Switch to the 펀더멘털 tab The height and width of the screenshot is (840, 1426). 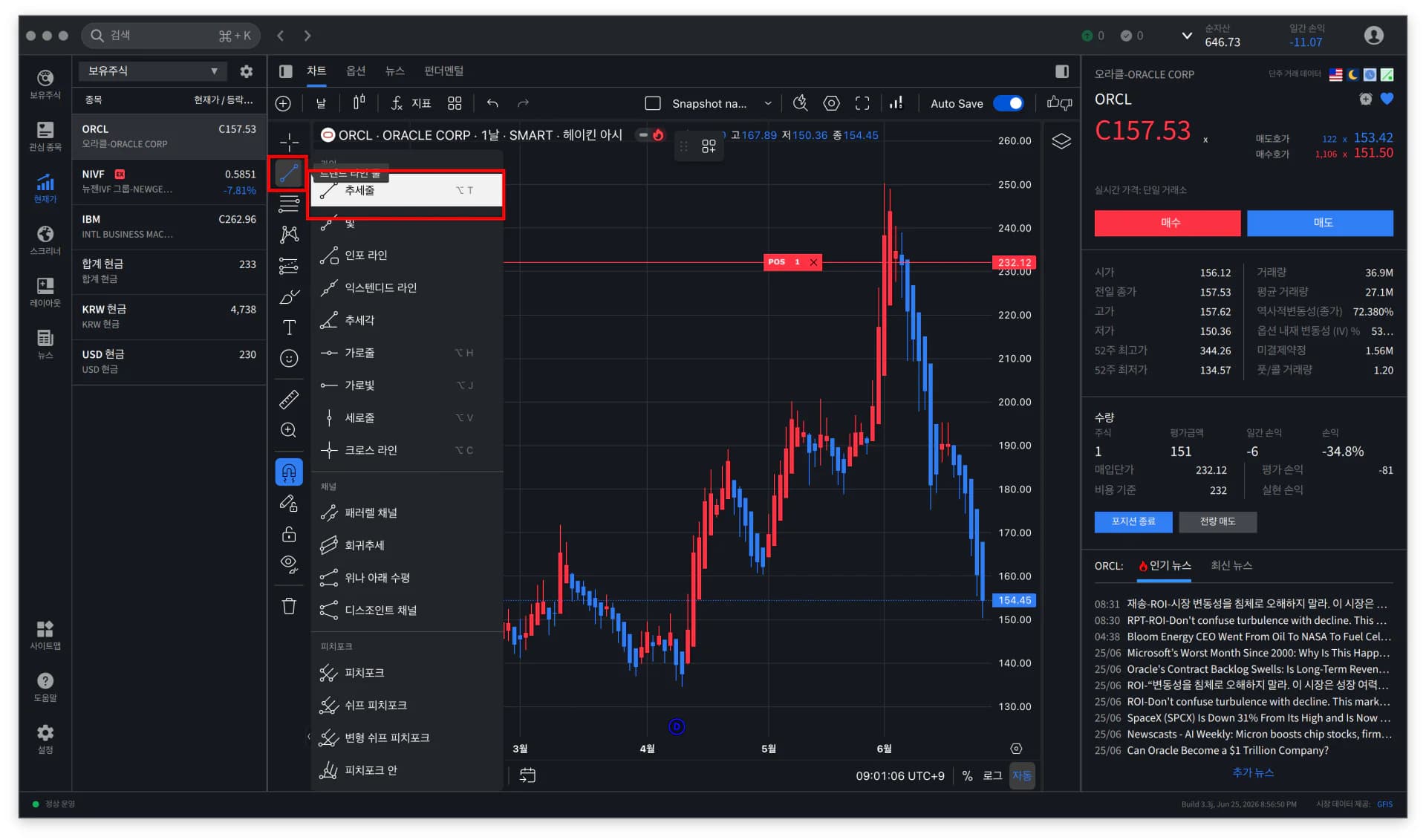tap(443, 71)
